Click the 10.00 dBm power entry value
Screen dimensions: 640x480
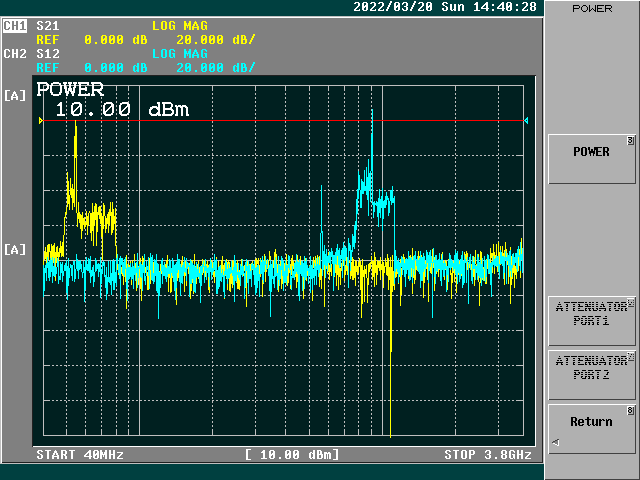pyautogui.click(x=122, y=109)
